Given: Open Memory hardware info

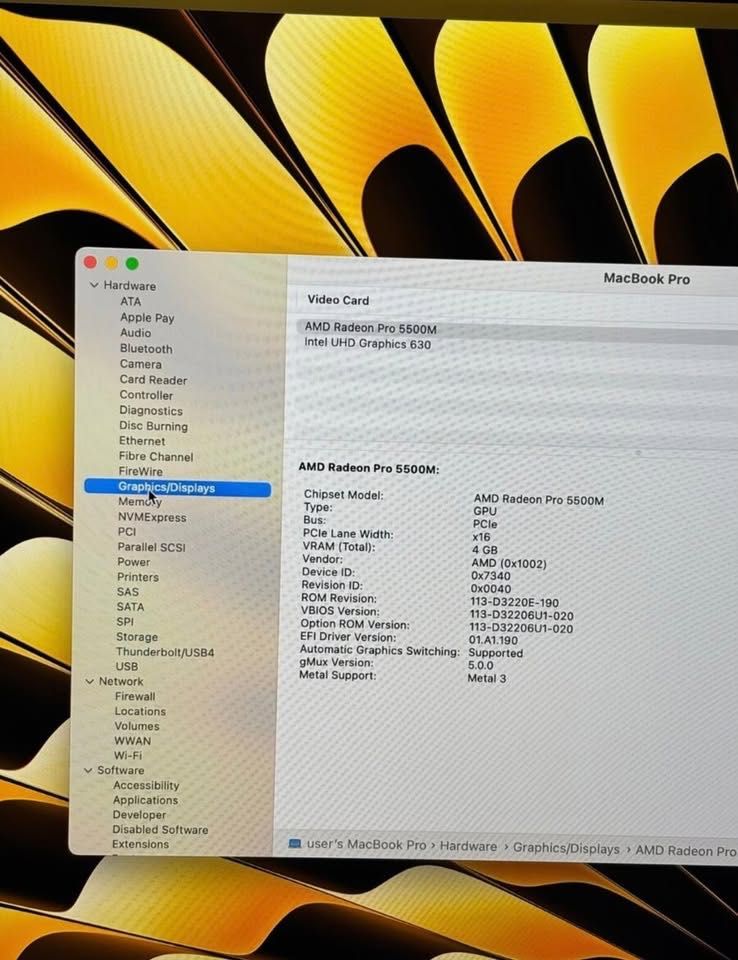Looking at the screenshot, I should tap(140, 501).
